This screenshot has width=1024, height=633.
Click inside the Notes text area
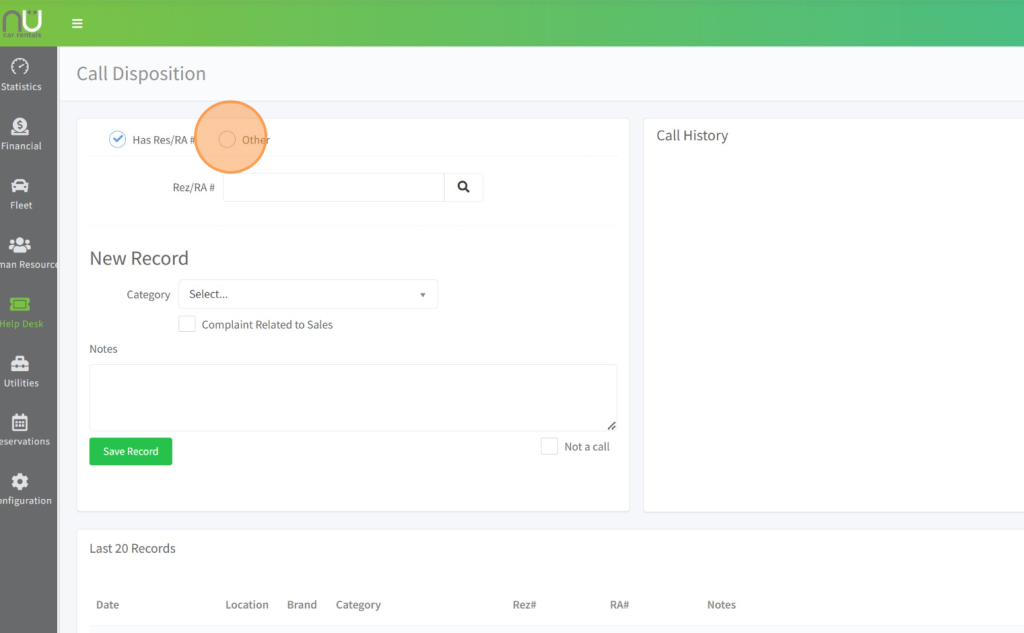pos(352,397)
